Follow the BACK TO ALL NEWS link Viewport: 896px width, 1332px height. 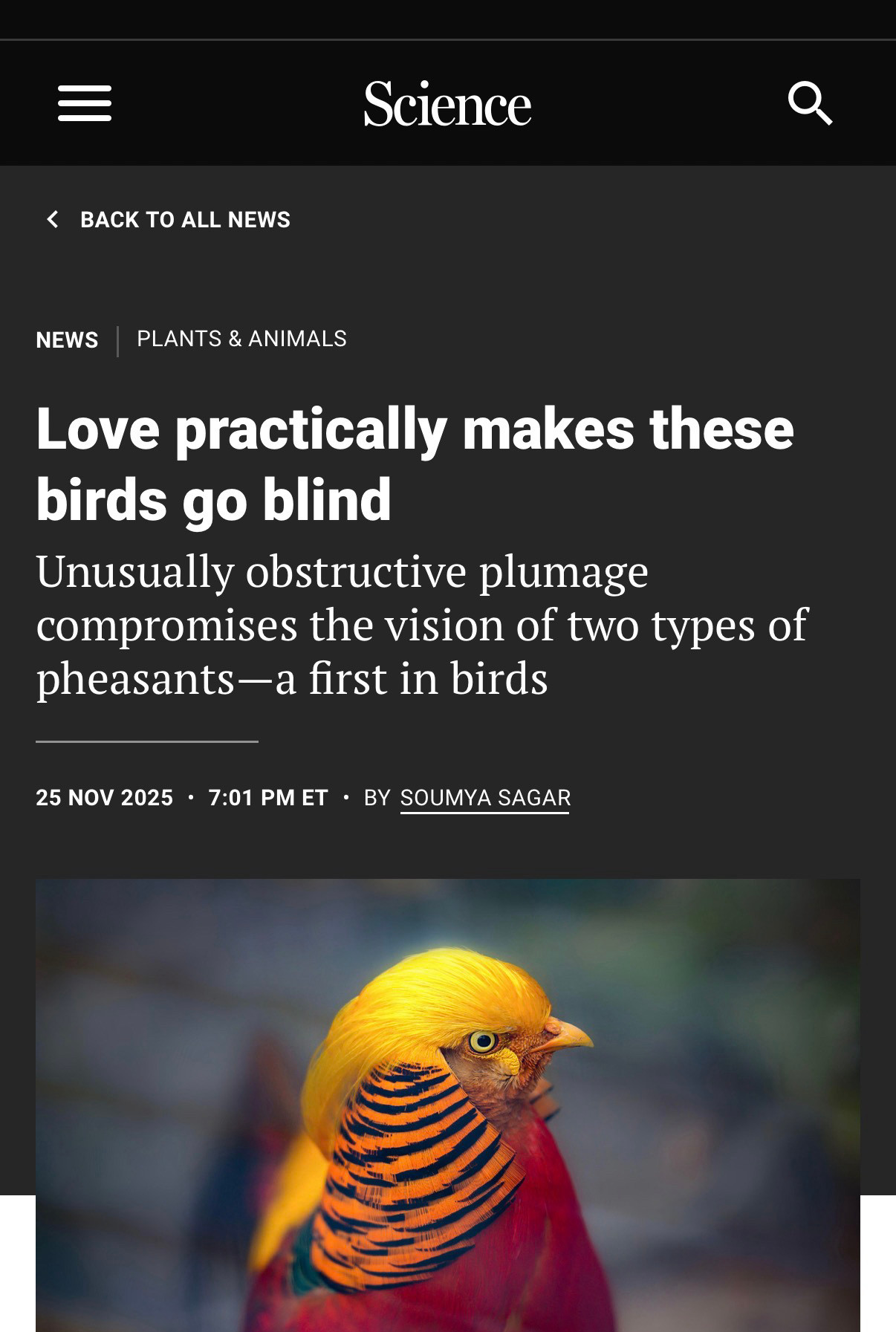(x=185, y=220)
